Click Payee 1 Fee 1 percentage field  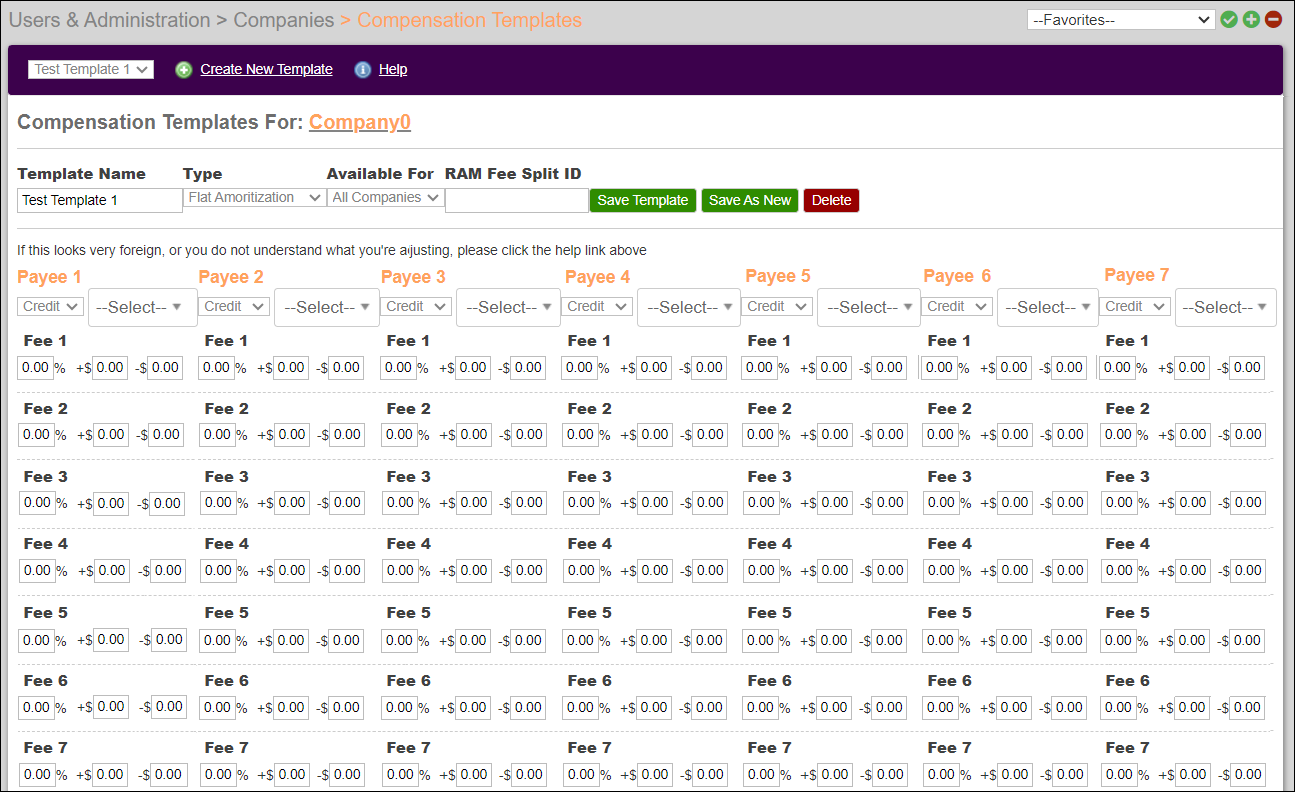(x=33, y=367)
